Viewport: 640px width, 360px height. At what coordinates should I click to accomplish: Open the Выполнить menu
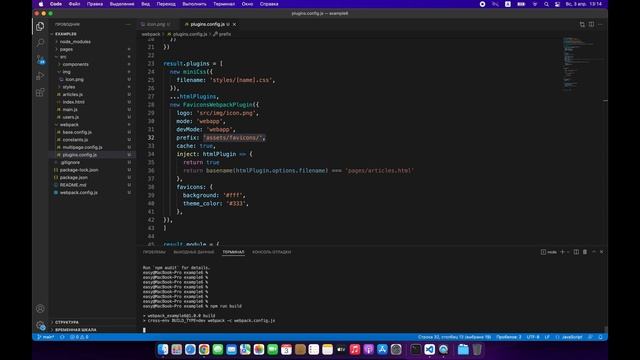coord(194,4)
